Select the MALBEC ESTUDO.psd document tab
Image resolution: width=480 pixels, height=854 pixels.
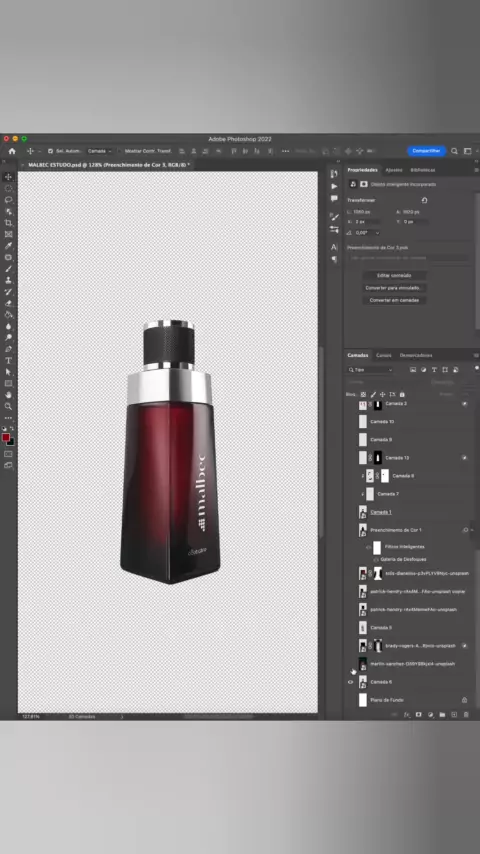coord(108,164)
